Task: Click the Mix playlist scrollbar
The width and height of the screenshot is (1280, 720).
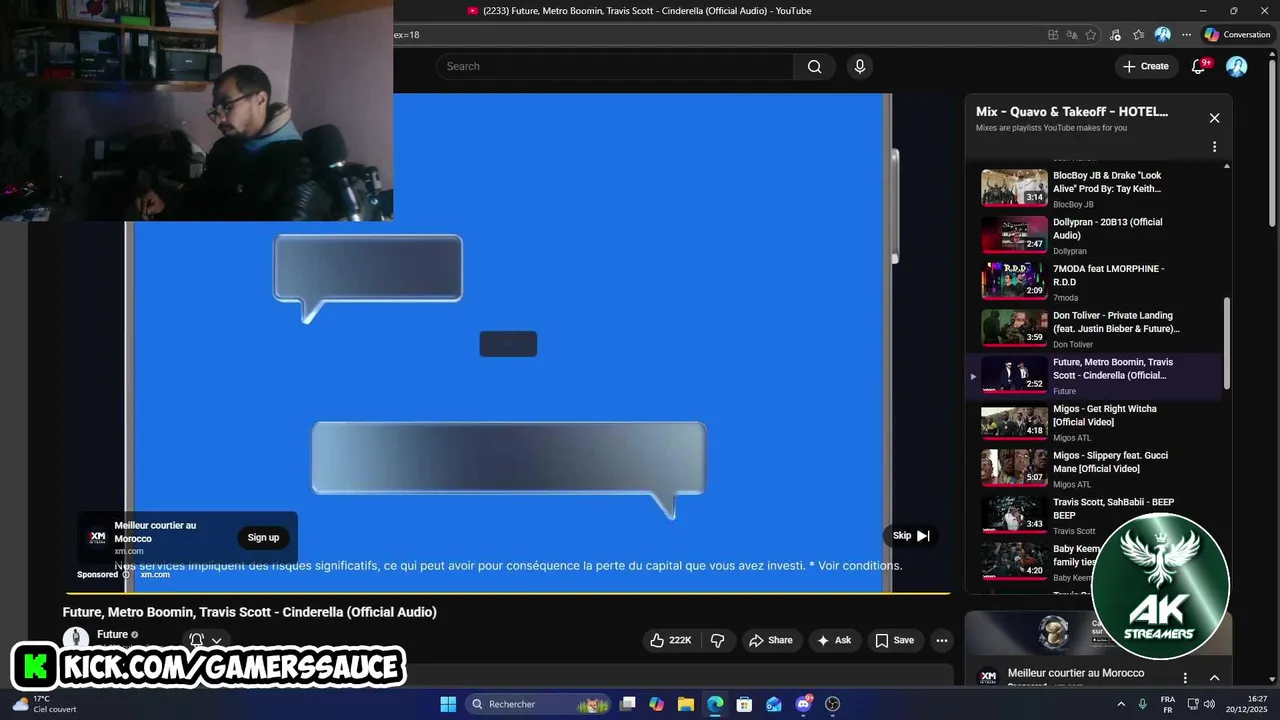Action: (x=1227, y=344)
